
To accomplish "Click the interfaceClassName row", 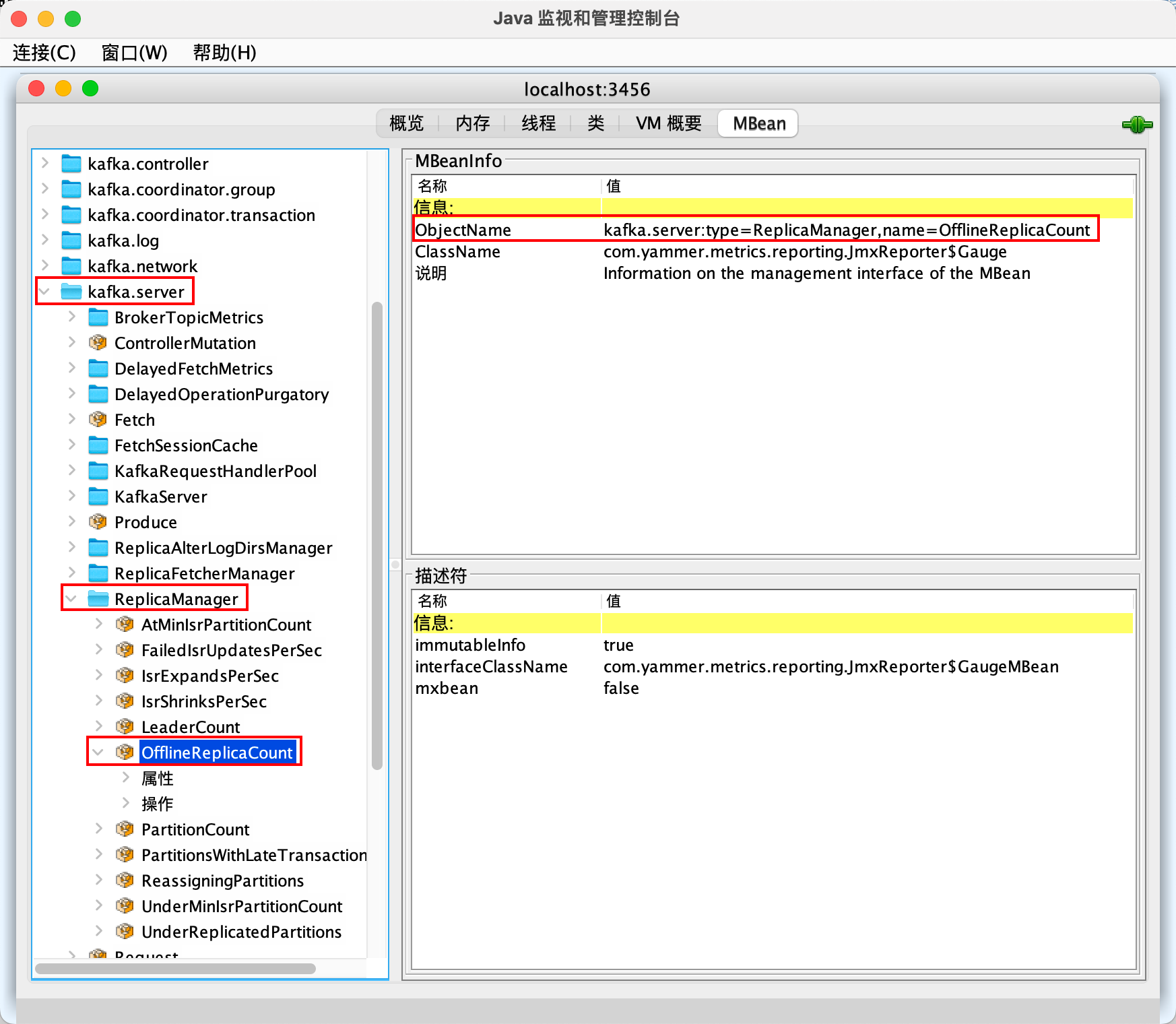I will click(x=773, y=667).
